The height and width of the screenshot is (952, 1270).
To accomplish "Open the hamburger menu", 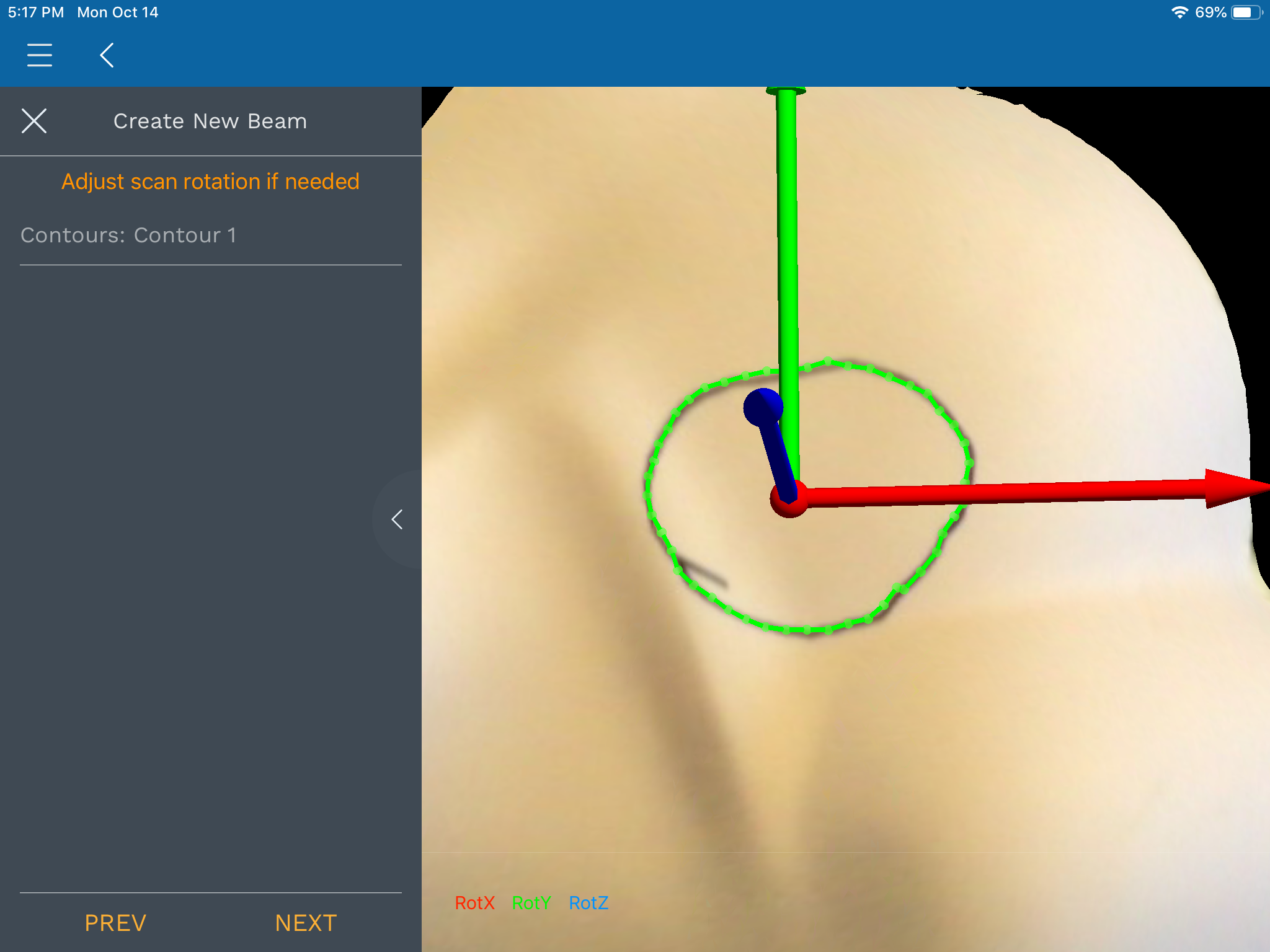I will point(40,55).
